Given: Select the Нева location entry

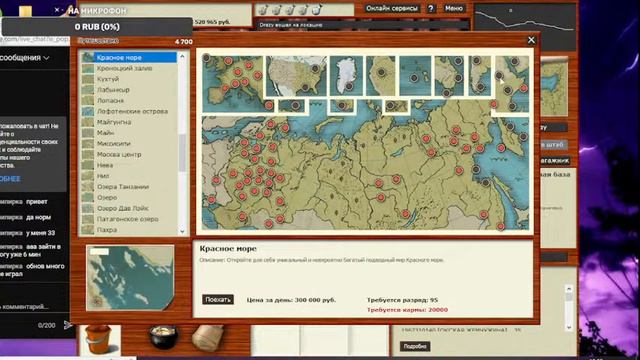Looking at the screenshot, I should (x=129, y=165).
